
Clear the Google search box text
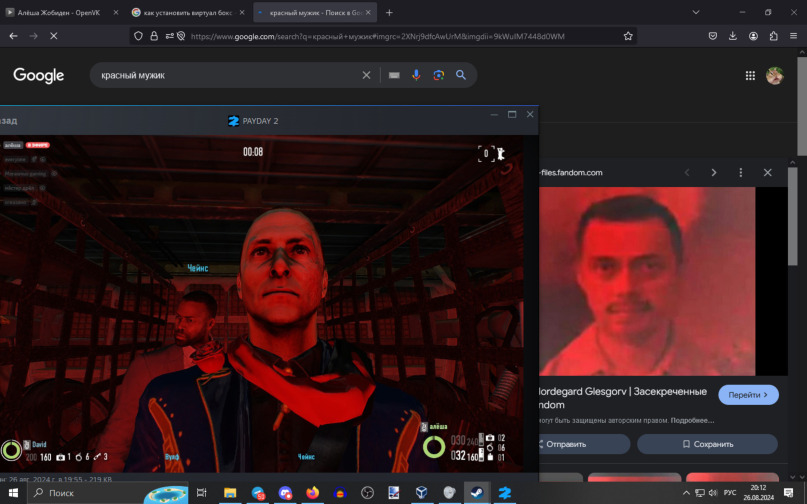coord(366,75)
